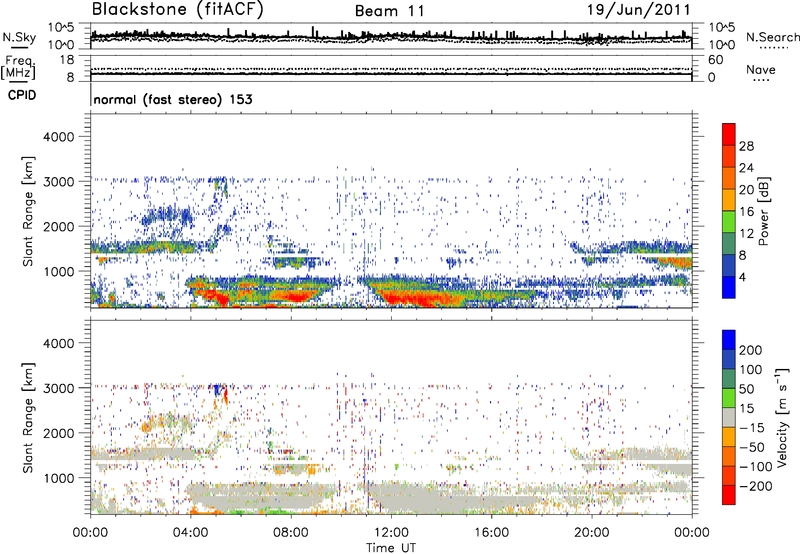Click the '08:00' time tick label
This screenshot has width=800, height=554.
(291, 533)
